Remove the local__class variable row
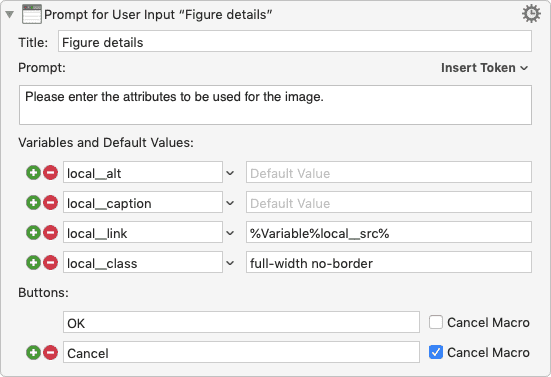The height and width of the screenshot is (377, 551). pos(51,263)
